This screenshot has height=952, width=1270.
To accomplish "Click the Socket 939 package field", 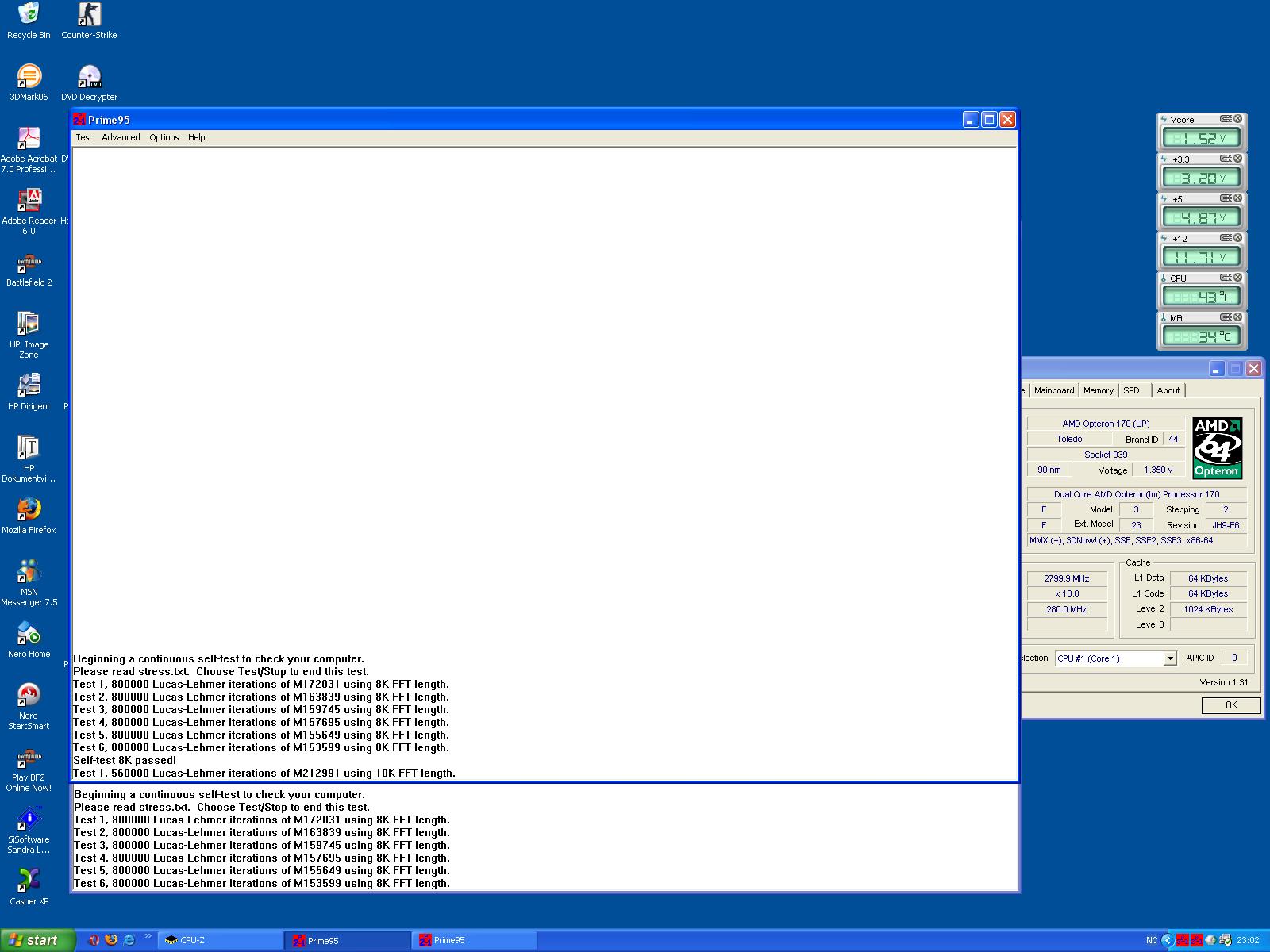I will coord(1106,455).
